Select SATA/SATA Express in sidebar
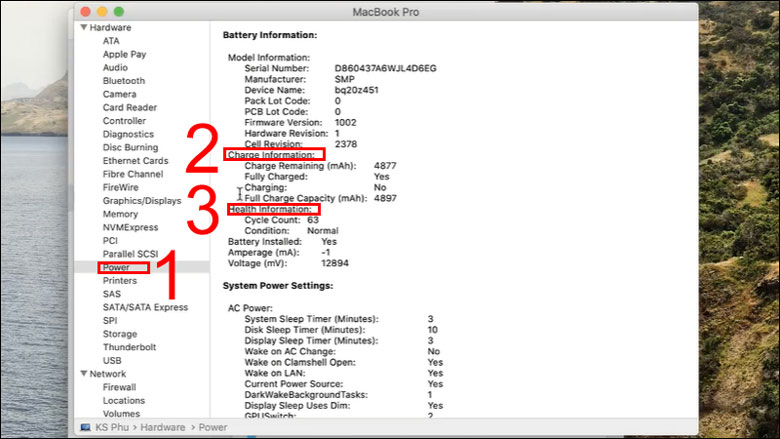This screenshot has height=439, width=780. [x=145, y=307]
